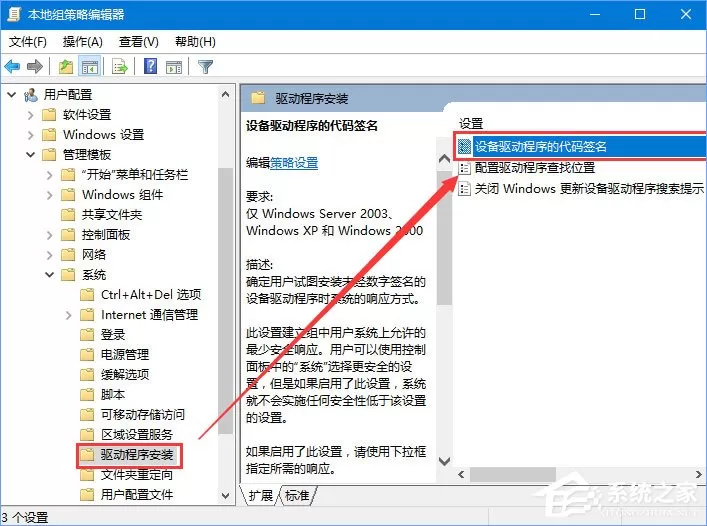The height and width of the screenshot is (526, 707).
Task: Switch to the 标准 tab
Action: coord(298,496)
